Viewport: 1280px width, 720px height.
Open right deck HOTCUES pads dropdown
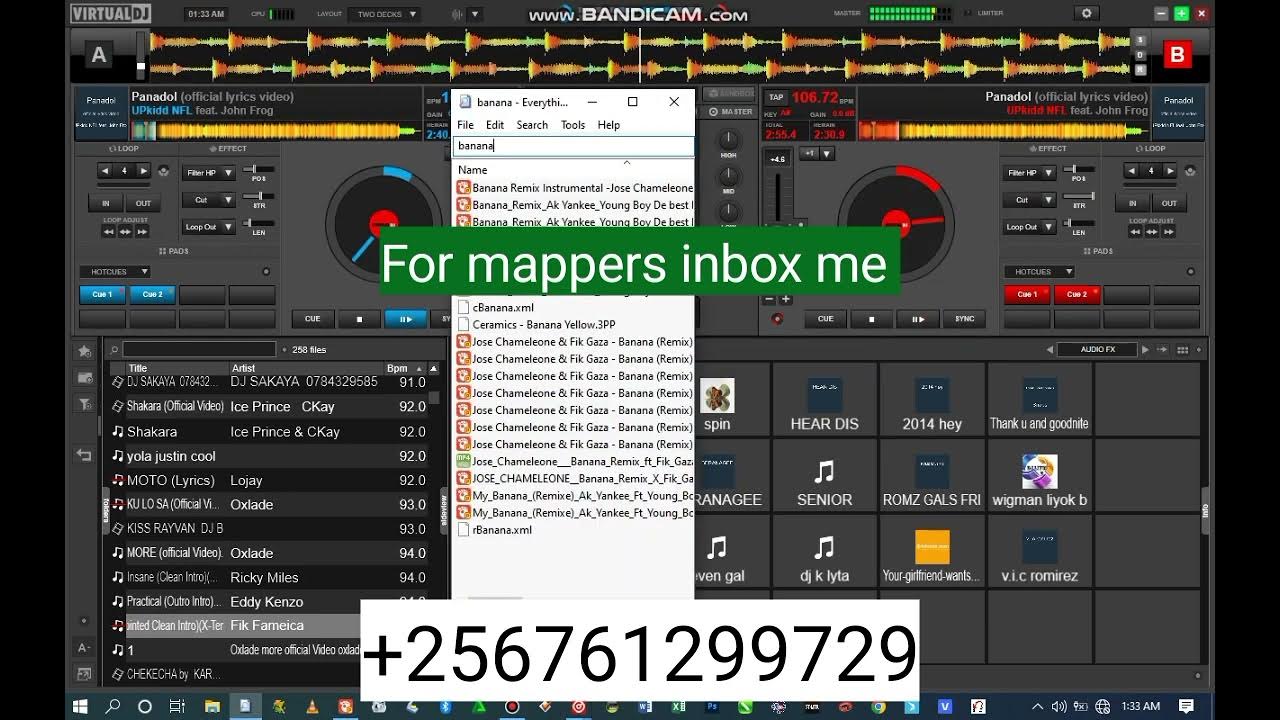1039,272
